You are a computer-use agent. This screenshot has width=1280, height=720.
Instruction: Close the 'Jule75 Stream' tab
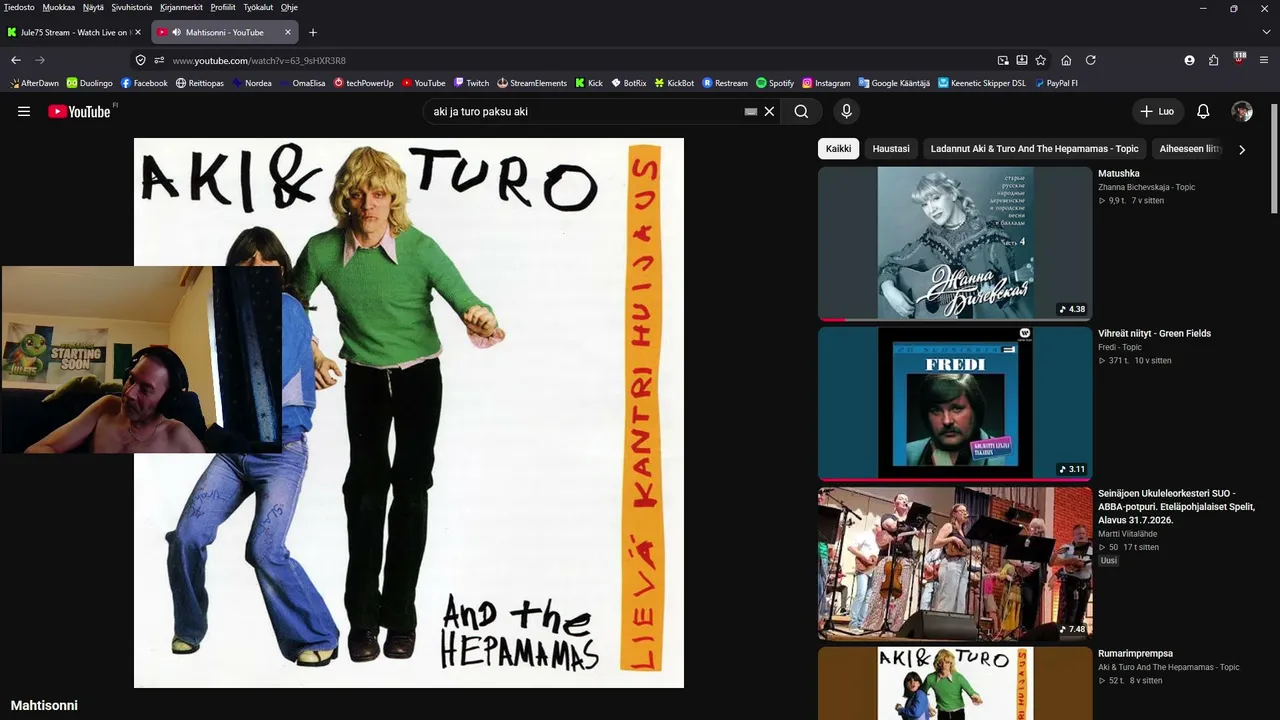pyautogui.click(x=137, y=32)
